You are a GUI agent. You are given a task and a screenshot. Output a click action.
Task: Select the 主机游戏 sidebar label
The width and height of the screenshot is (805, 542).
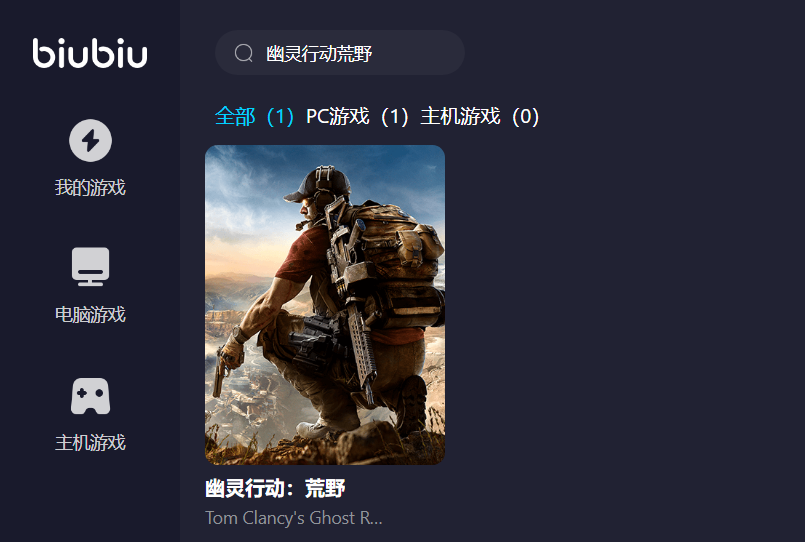(90, 442)
